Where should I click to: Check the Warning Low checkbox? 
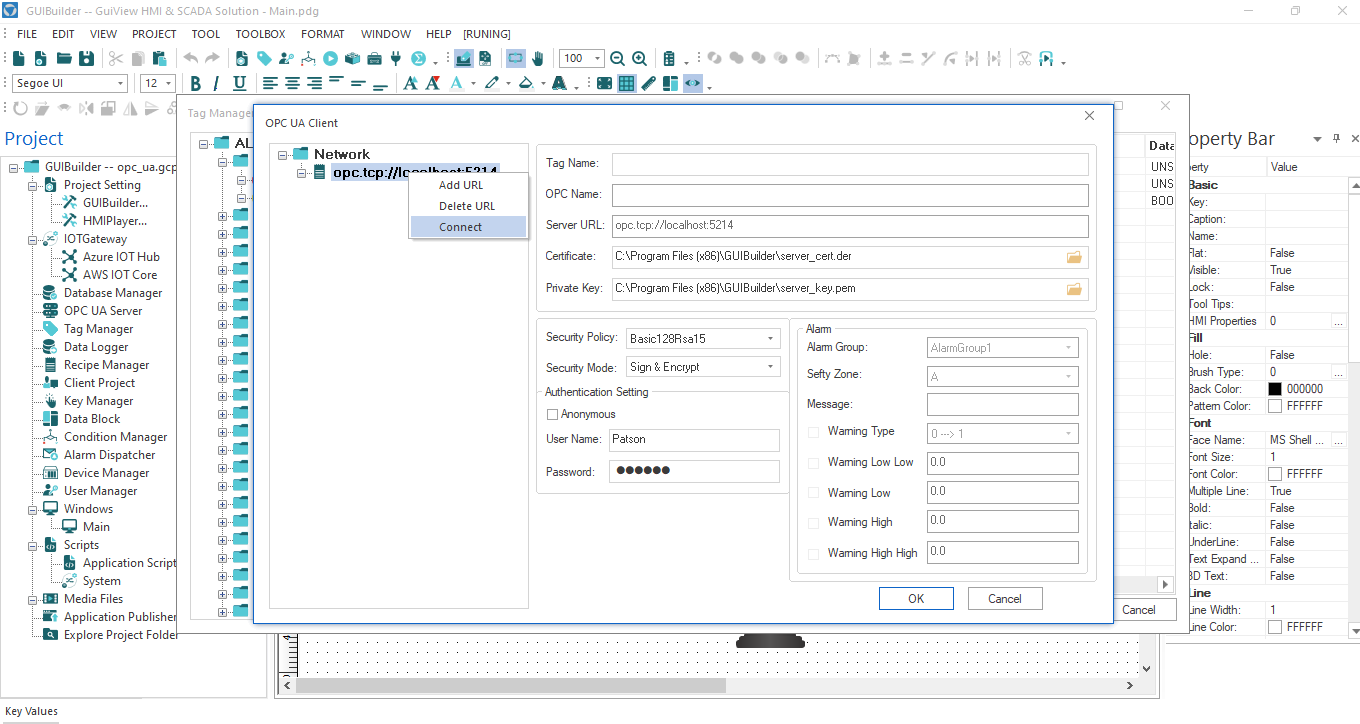point(813,493)
